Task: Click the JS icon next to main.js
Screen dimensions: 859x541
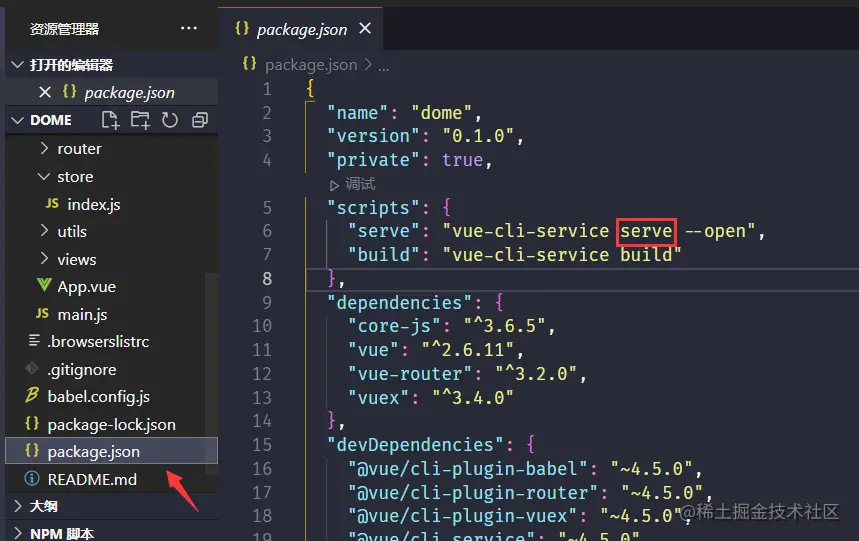Action: click(42, 313)
